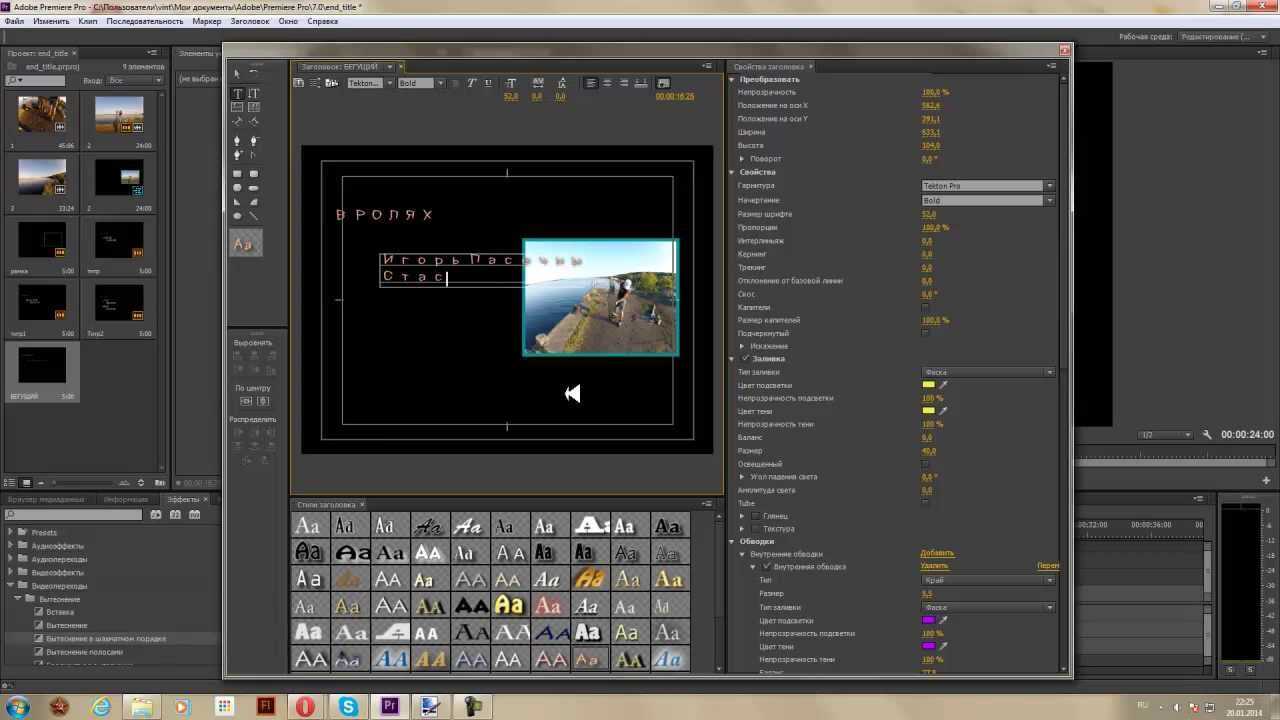Select the Rectangle shape tool
Image resolution: width=1280 pixels, height=720 pixels.
coord(237,173)
